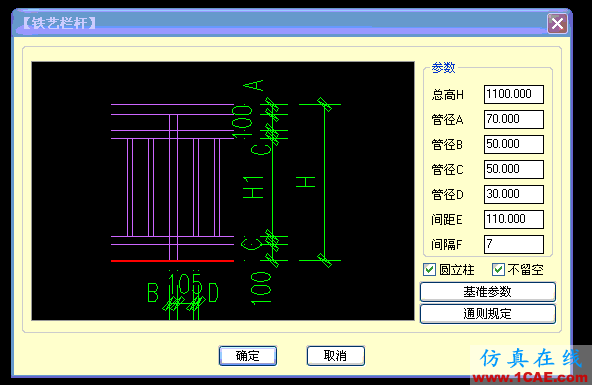Edit the 管径C value field
Image resolution: width=592 pixels, height=385 pixels.
[514, 169]
